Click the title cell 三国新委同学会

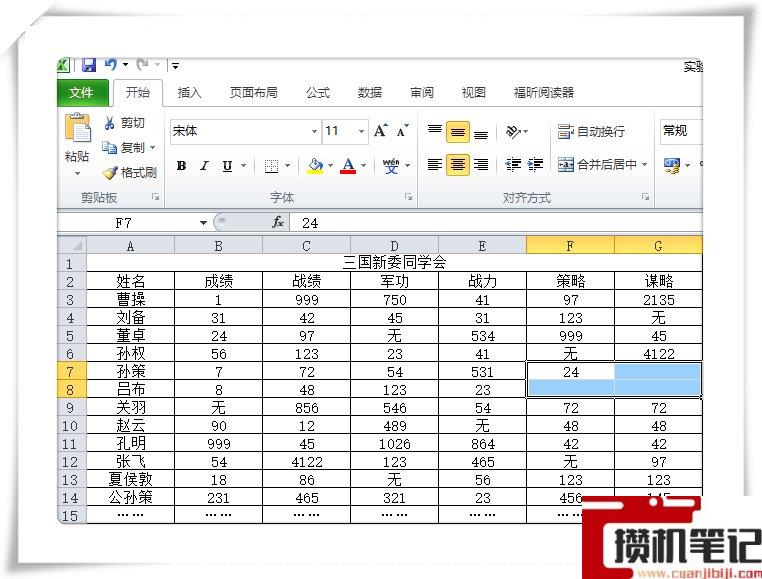394,263
